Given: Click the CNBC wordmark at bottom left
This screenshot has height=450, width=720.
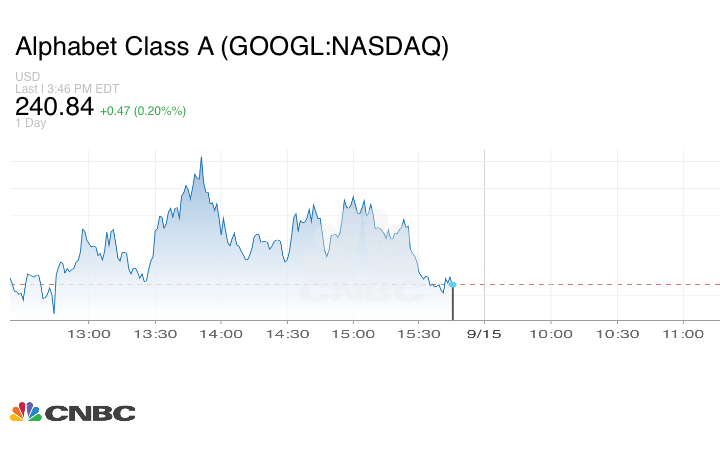Looking at the screenshot, I should [x=89, y=412].
